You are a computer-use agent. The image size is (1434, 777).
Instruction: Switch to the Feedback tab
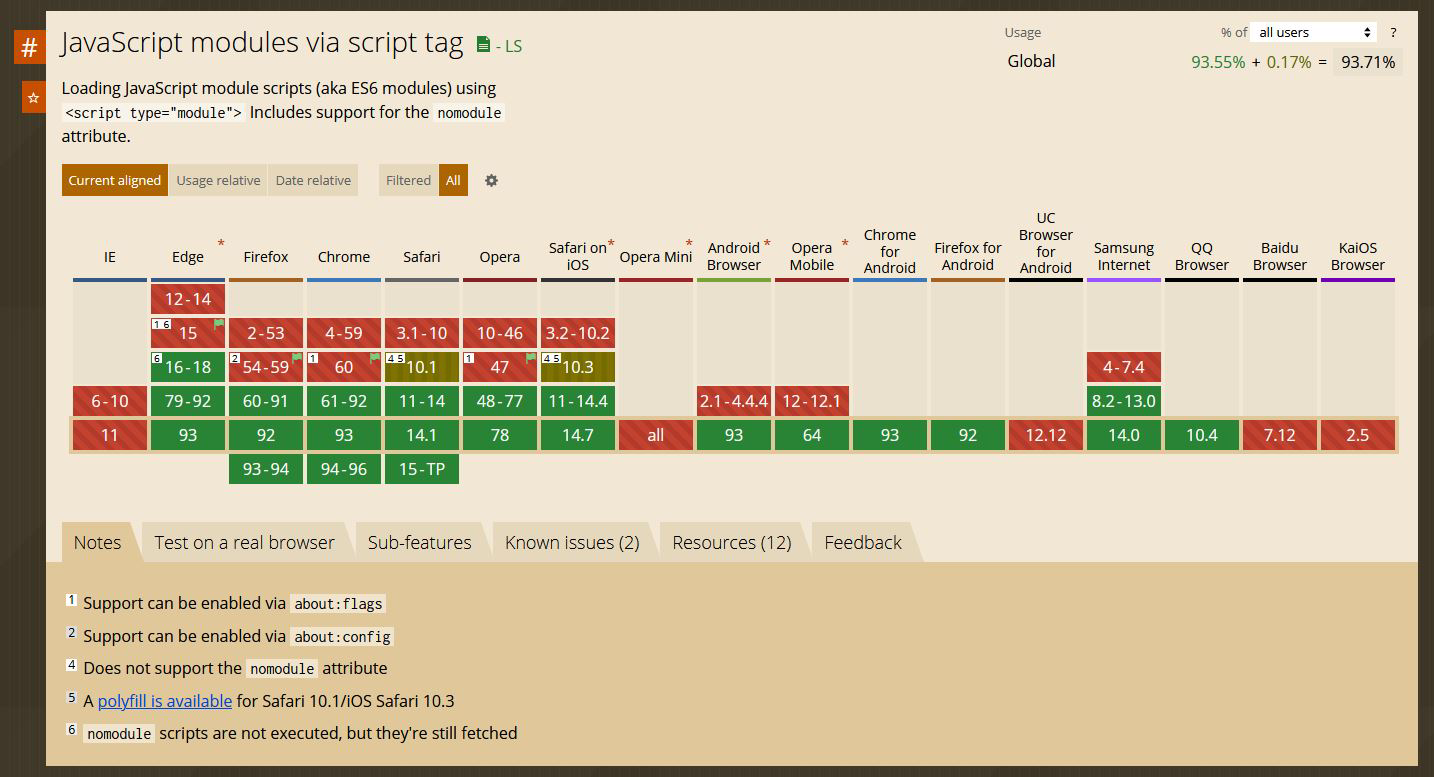[863, 542]
